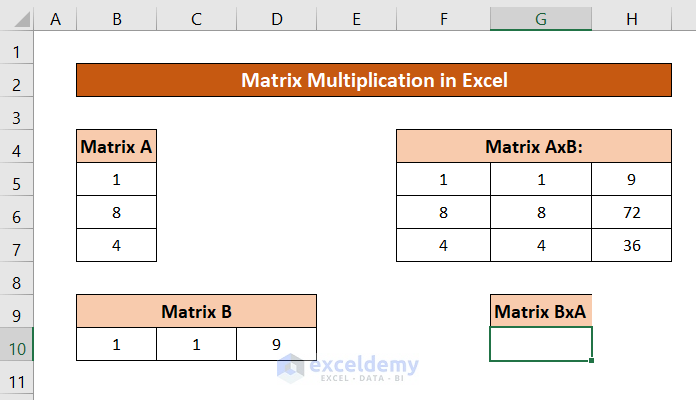
Task: Click the empty selected cell under Matrix BxA
Action: click(541, 344)
